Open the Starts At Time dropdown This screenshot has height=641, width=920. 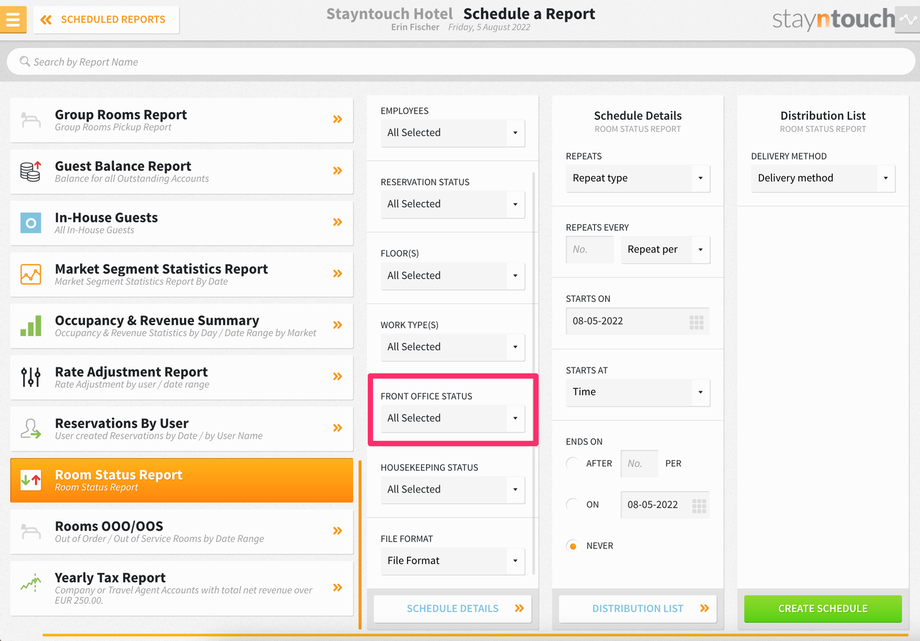click(x=638, y=392)
